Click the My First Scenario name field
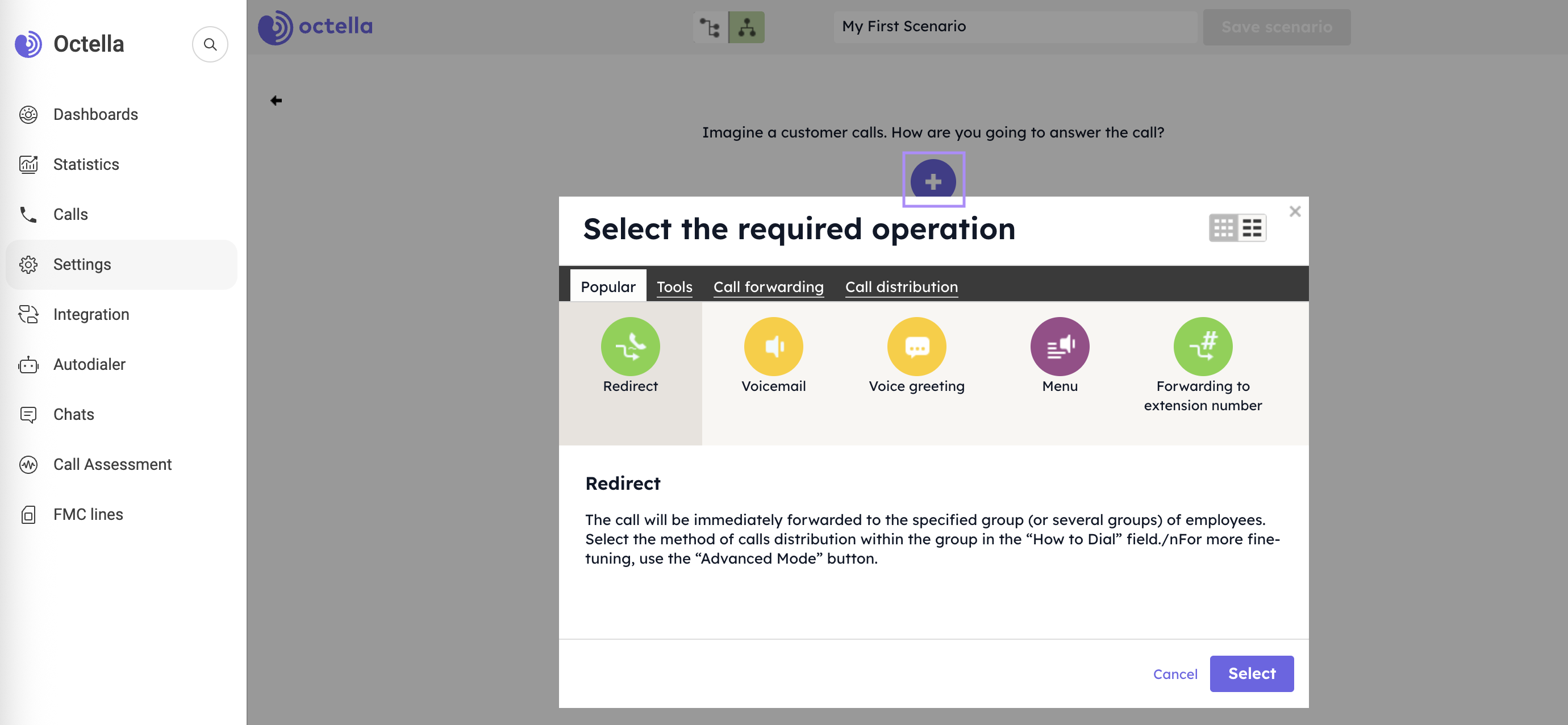 (1014, 27)
